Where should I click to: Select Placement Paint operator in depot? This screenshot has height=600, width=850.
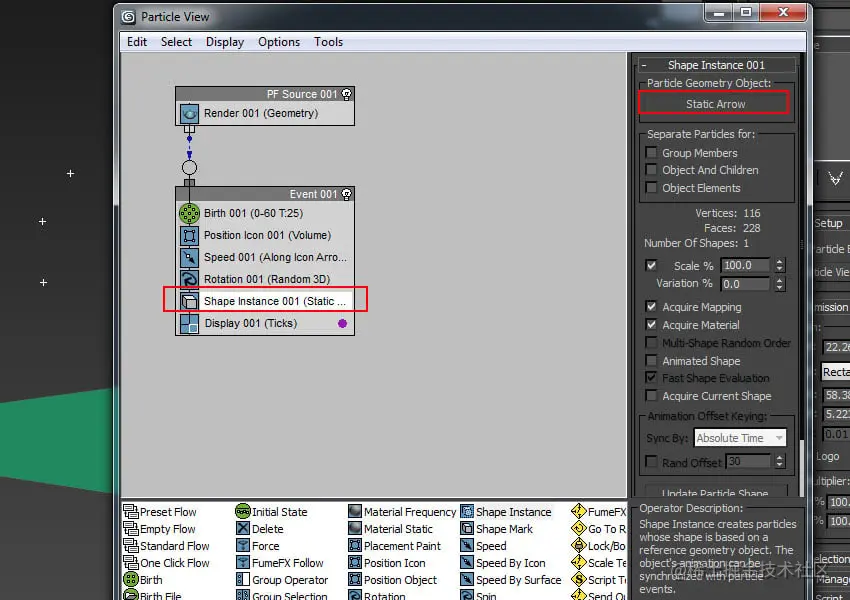click(395, 546)
